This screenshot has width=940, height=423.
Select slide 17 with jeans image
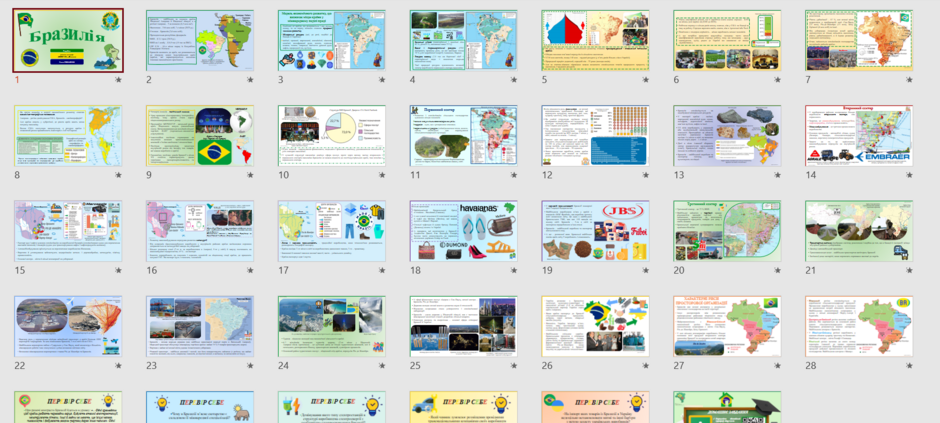click(332, 231)
